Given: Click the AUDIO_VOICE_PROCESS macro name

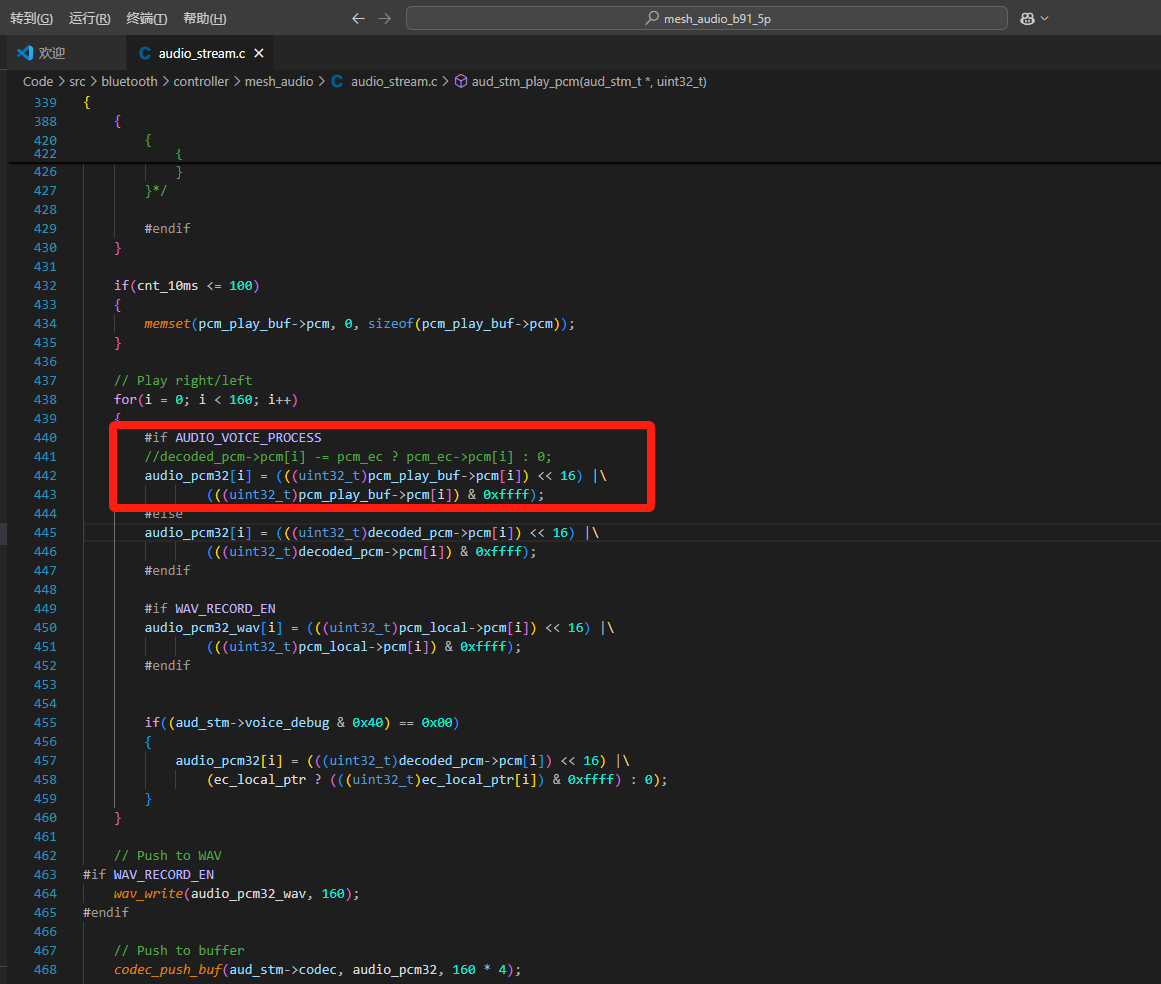Looking at the screenshot, I should pyautogui.click(x=248, y=438).
